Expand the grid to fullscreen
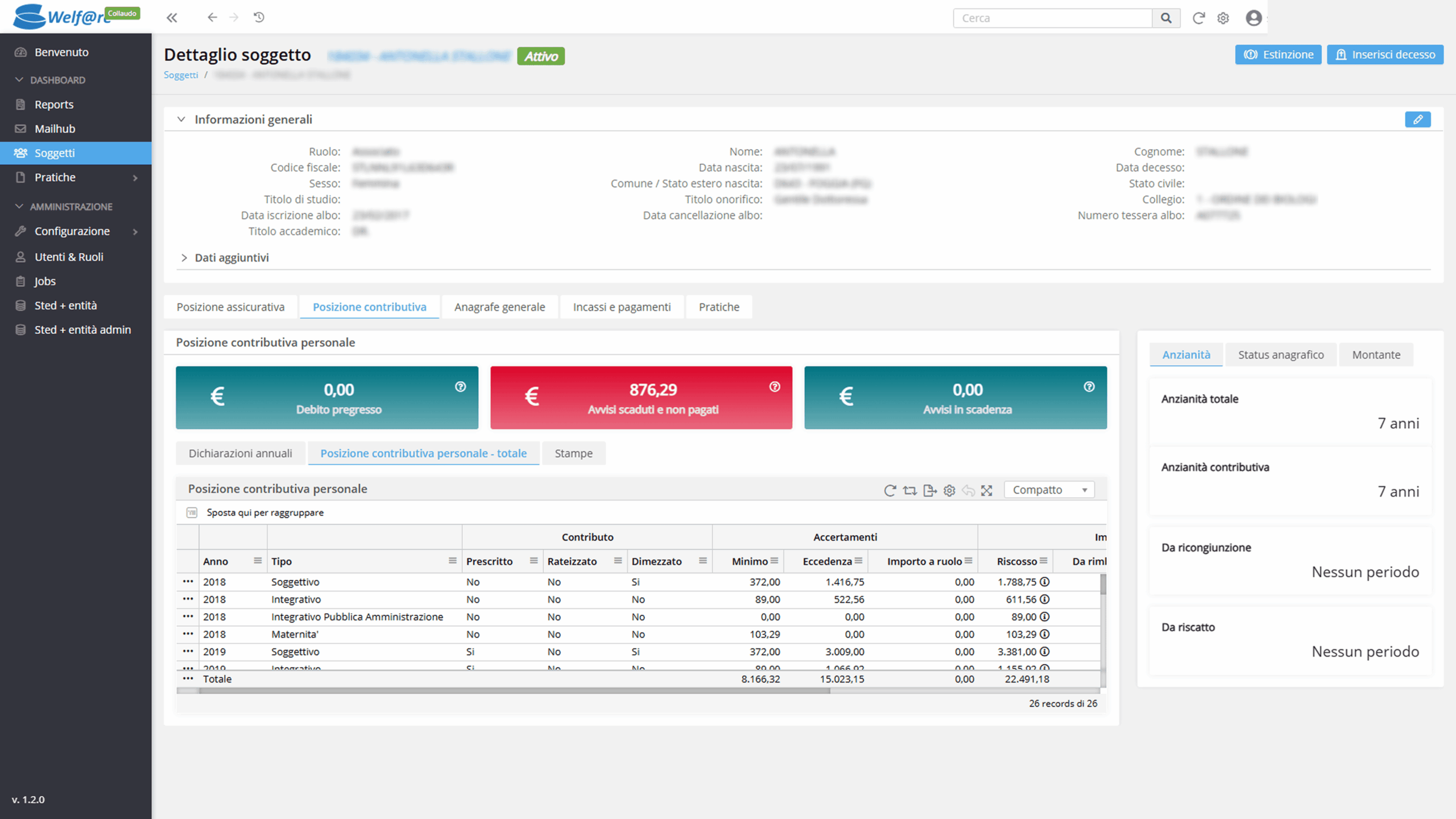Screen dimensions: 1456x819 click(x=987, y=490)
